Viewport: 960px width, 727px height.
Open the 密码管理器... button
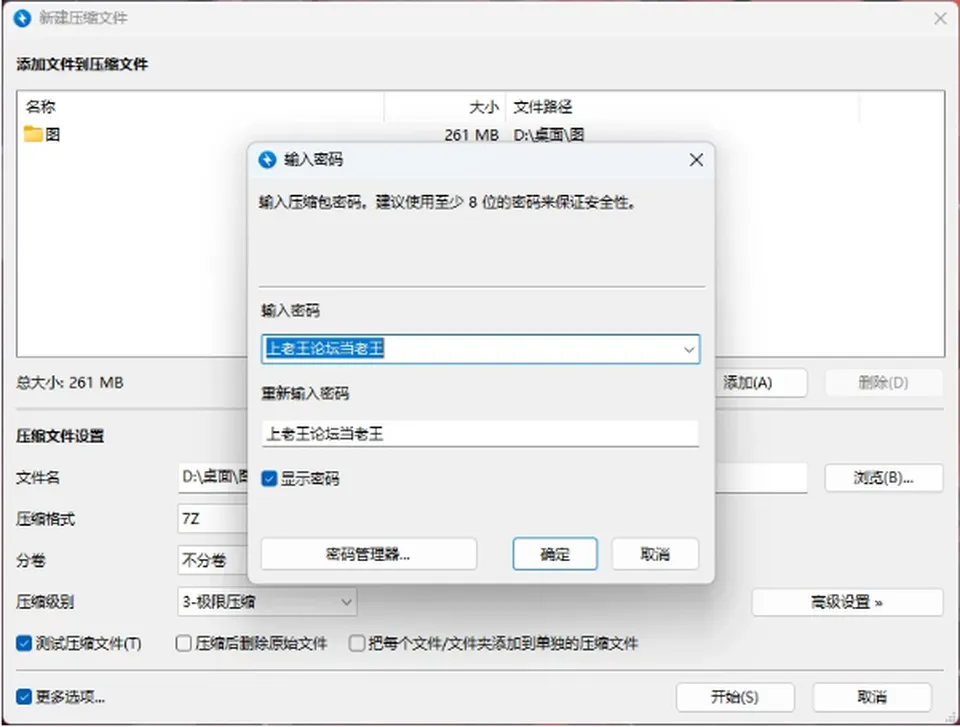click(369, 554)
